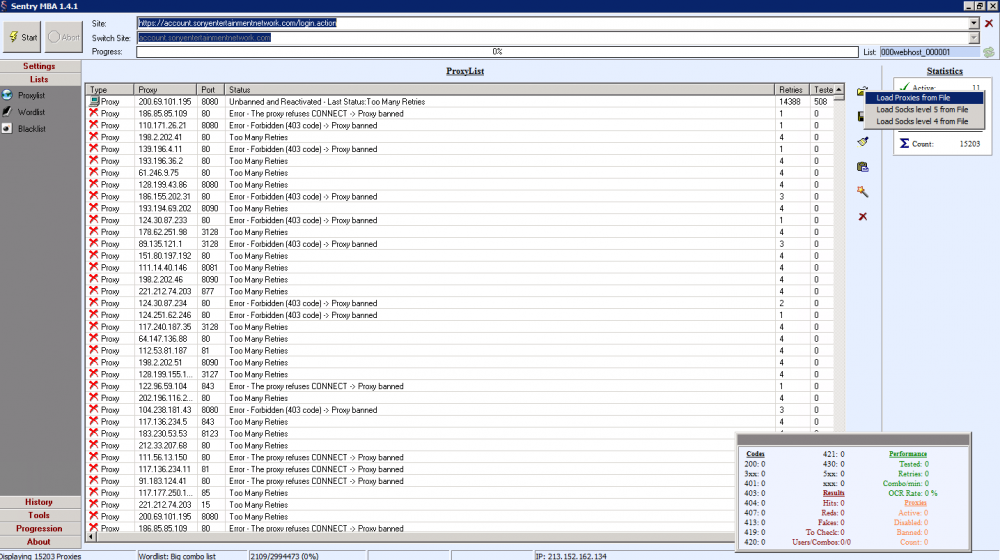Click the red X icon of 186.155.202.31 row

[94, 196]
